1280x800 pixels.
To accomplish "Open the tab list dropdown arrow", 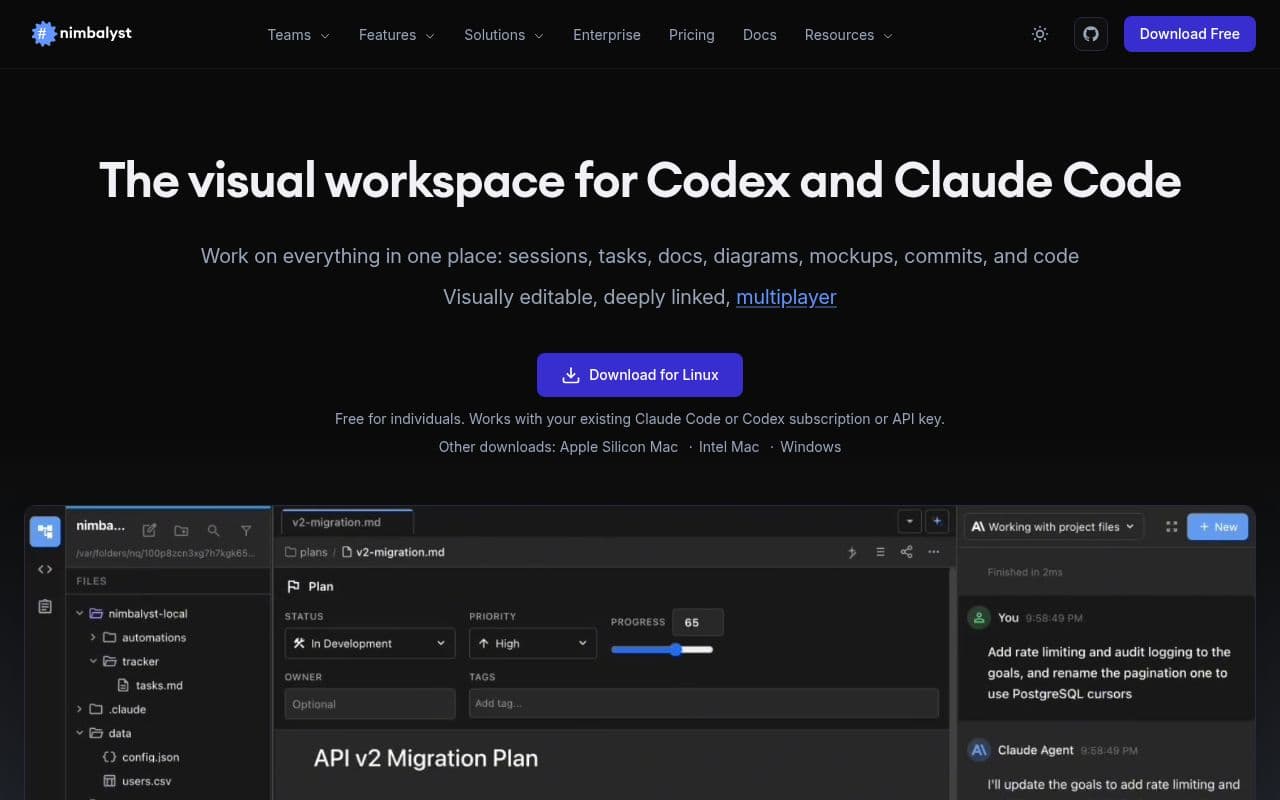I will coord(909,521).
